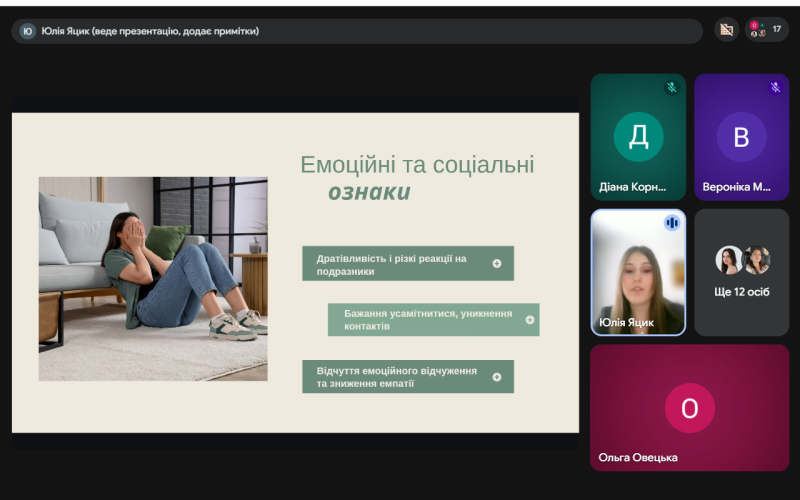Click the speaking indicator on Юлія Яцик's tile

point(672,222)
